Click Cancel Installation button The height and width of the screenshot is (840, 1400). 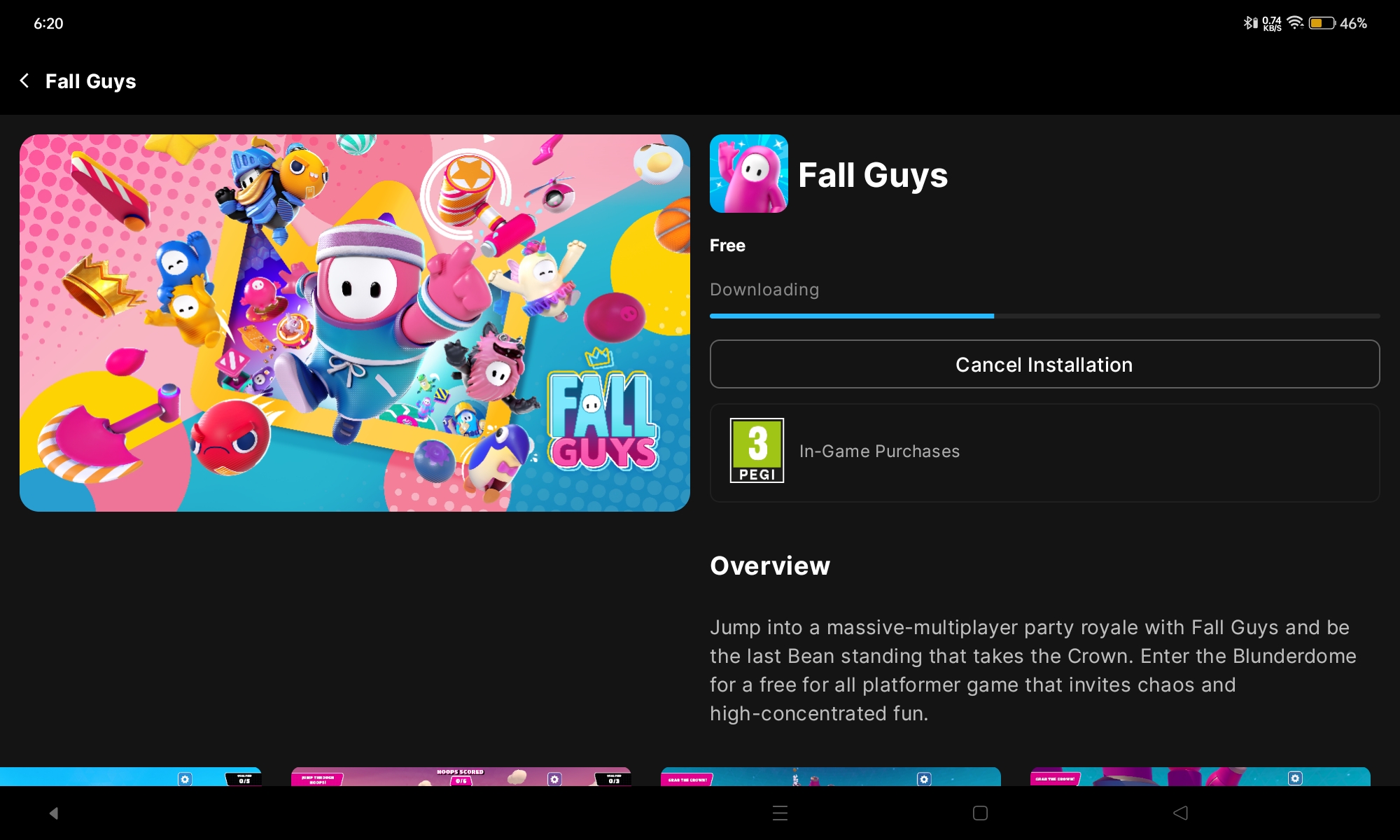coord(1044,364)
